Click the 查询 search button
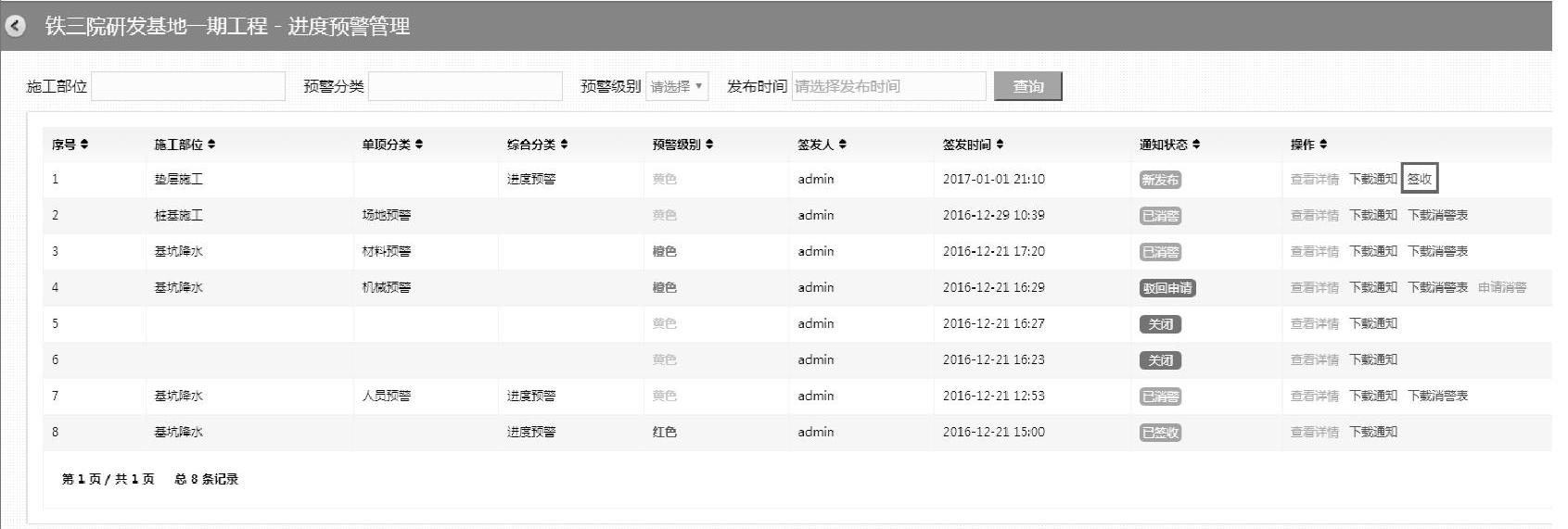 click(x=1027, y=86)
